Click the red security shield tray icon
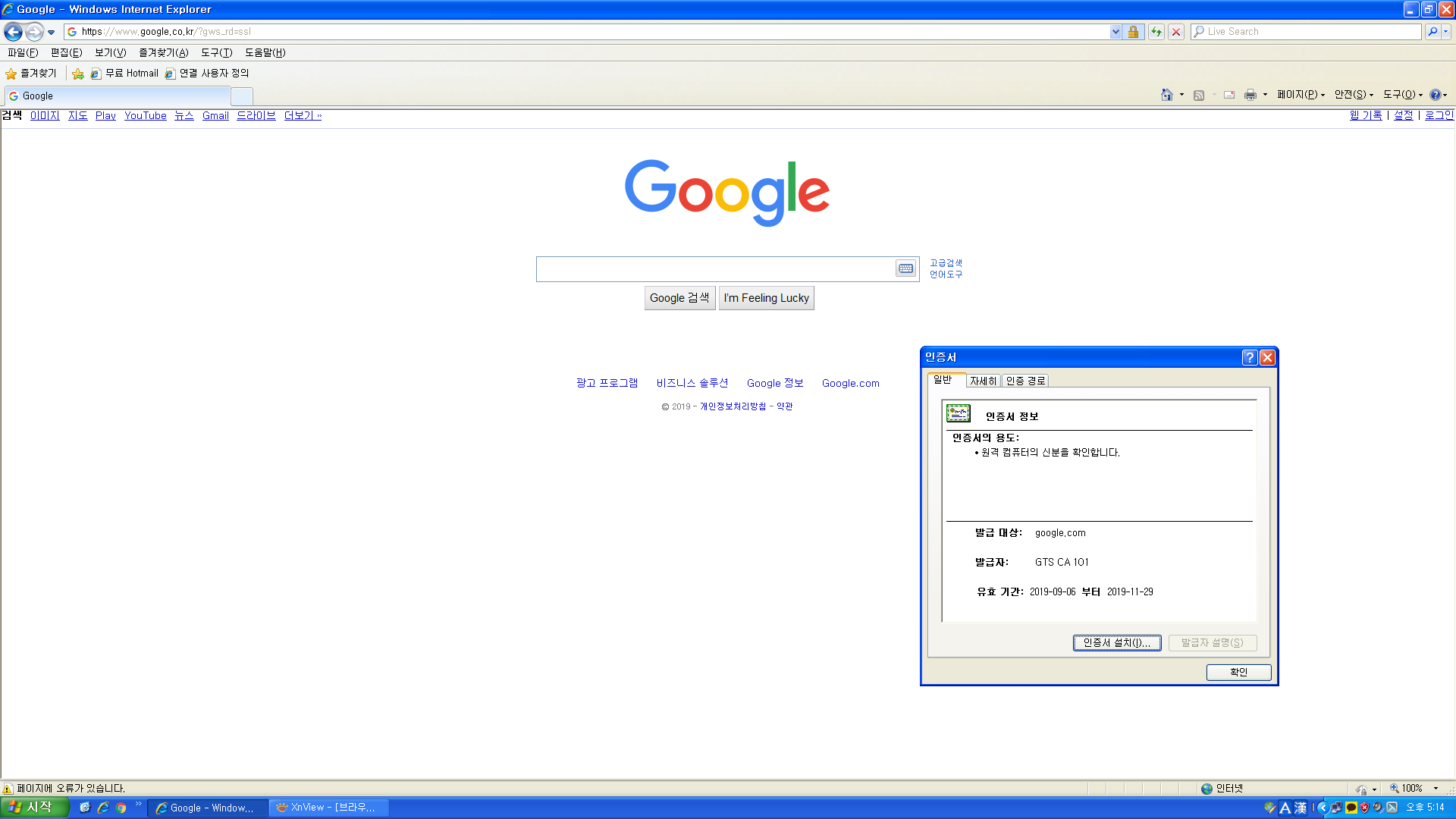This screenshot has width=1456, height=819. pos(1365,808)
